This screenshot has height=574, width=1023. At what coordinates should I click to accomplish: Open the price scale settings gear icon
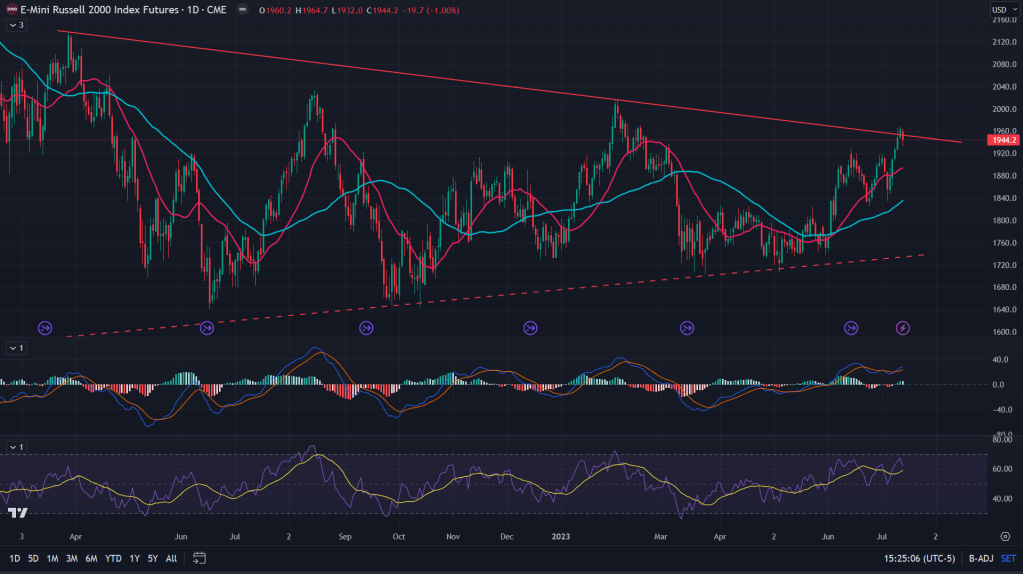point(1004,536)
